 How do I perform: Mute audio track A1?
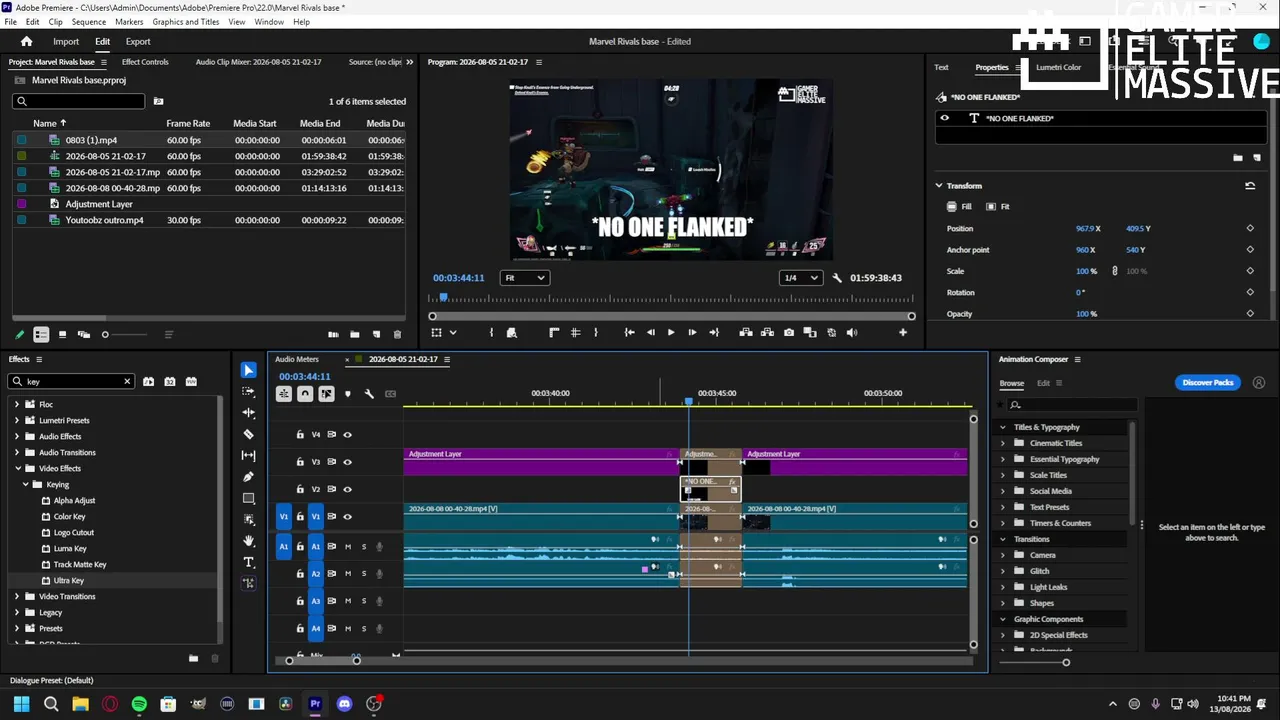[348, 546]
